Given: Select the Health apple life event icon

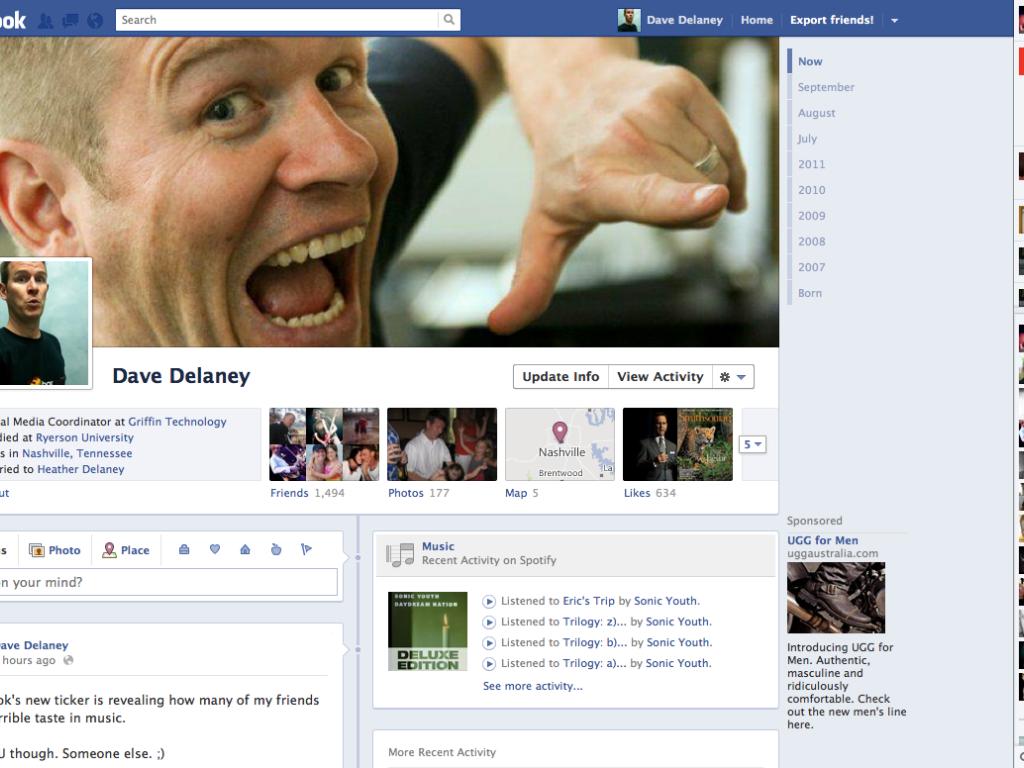Looking at the screenshot, I should click(x=276, y=549).
